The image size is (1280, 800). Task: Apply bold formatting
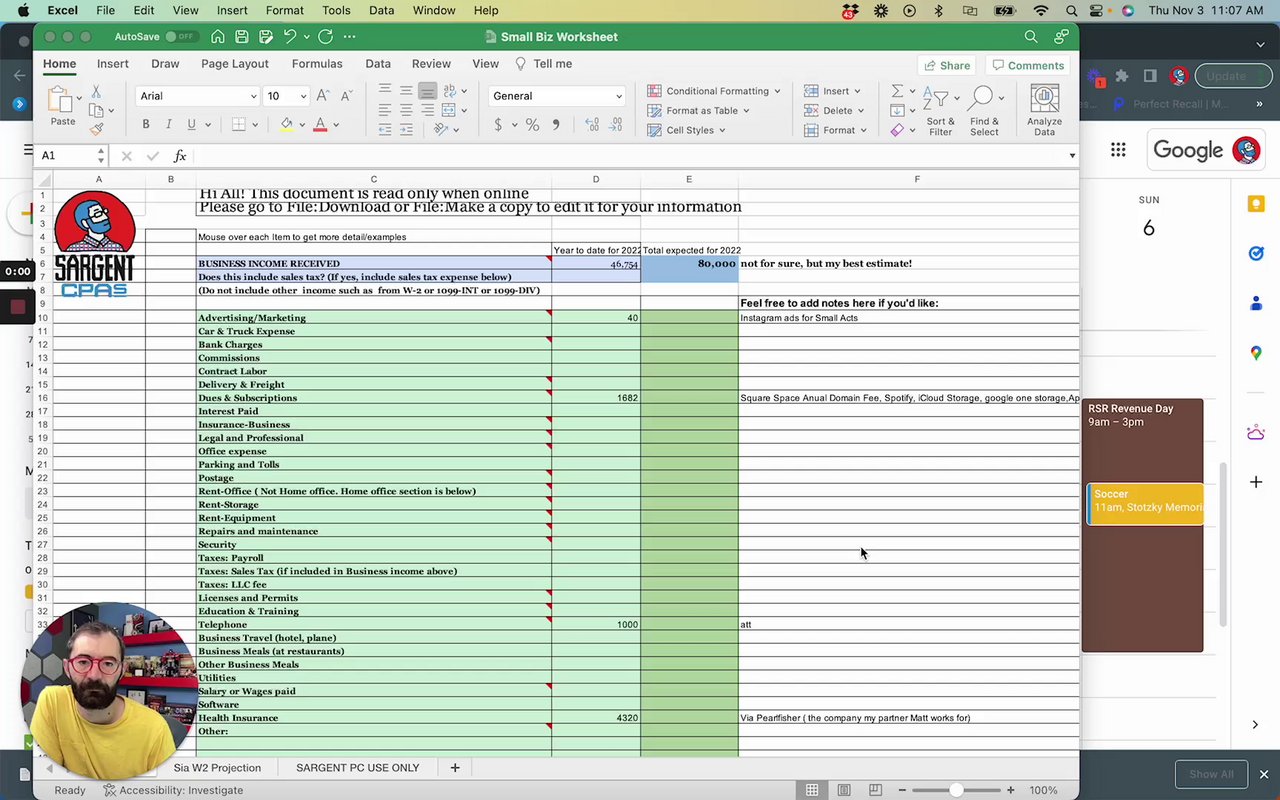pyautogui.click(x=146, y=125)
